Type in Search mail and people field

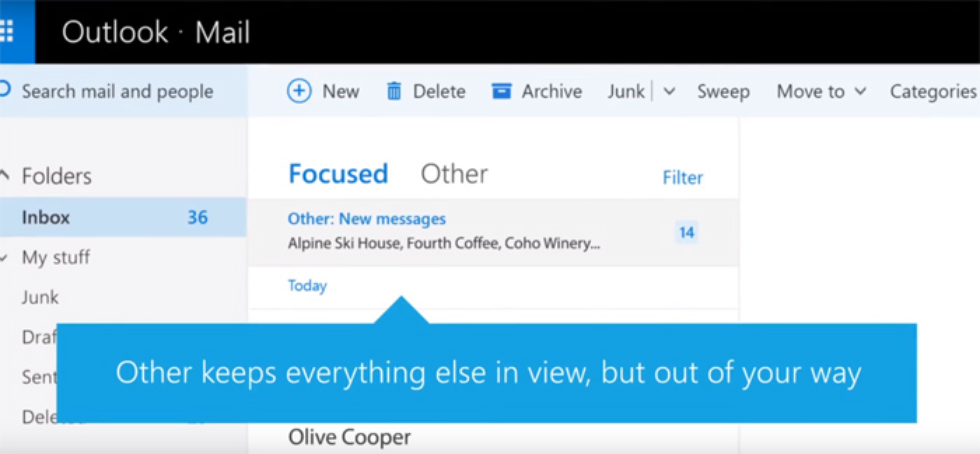pyautogui.click(x=120, y=91)
